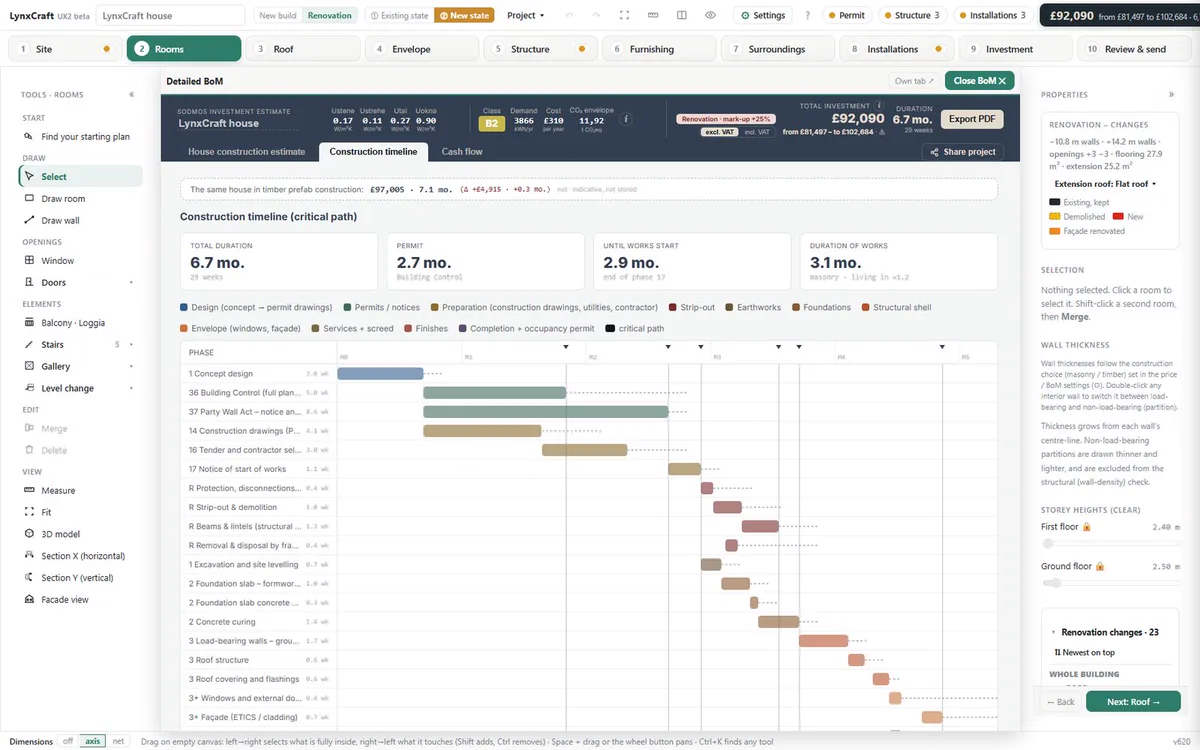The height and width of the screenshot is (750, 1200).
Task: Turn Dimensions off
Action: tap(68, 742)
